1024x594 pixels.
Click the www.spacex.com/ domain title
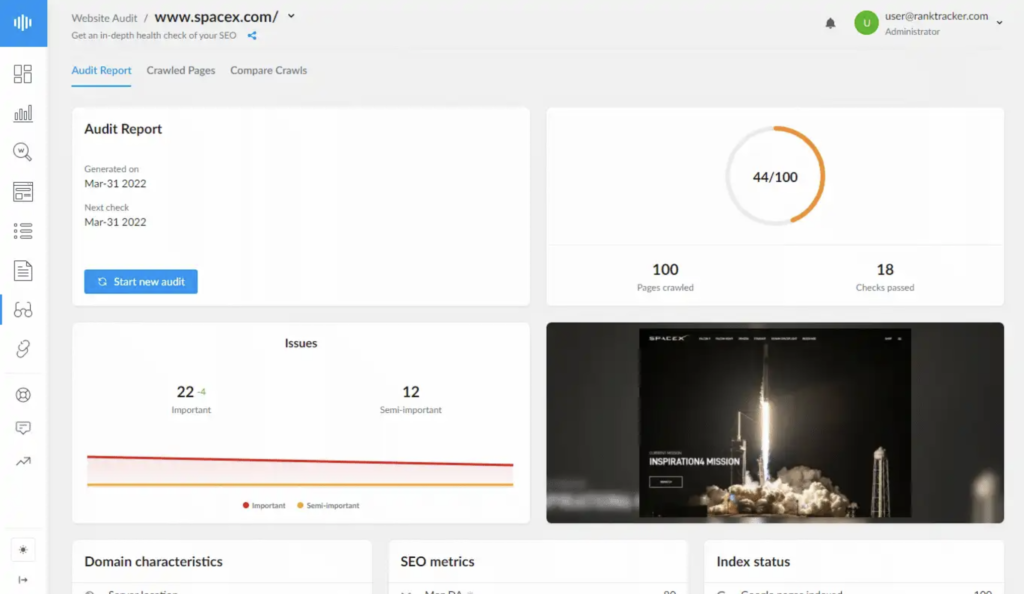point(216,16)
